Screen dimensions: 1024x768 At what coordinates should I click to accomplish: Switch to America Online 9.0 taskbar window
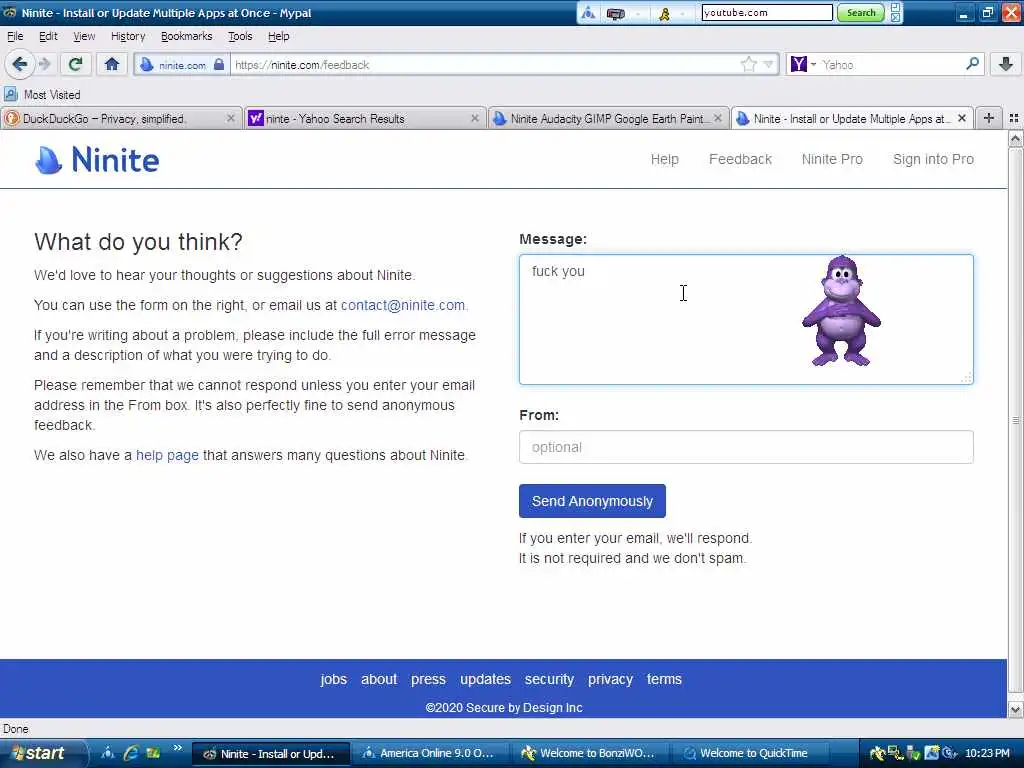pyautogui.click(x=430, y=753)
